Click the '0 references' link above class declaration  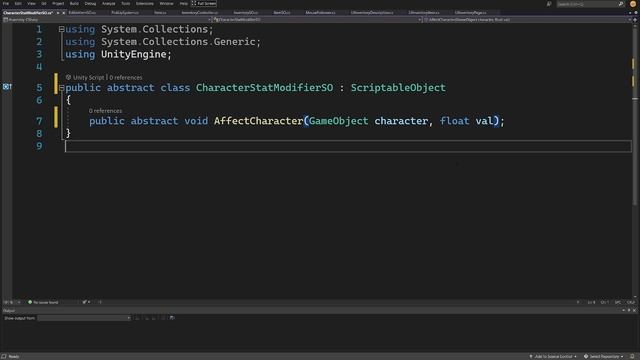(126, 77)
